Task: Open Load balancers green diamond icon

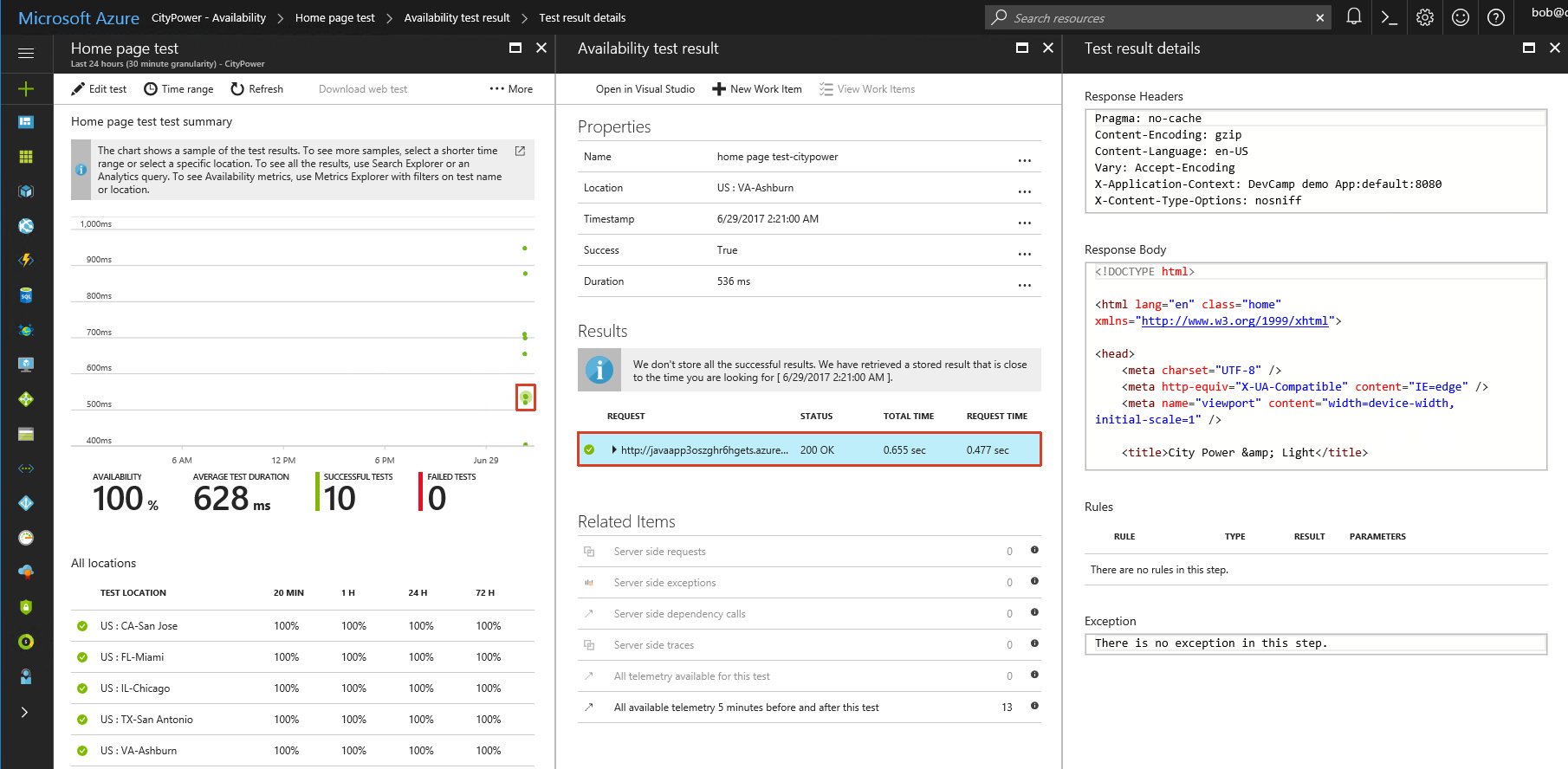Action: pyautogui.click(x=26, y=399)
